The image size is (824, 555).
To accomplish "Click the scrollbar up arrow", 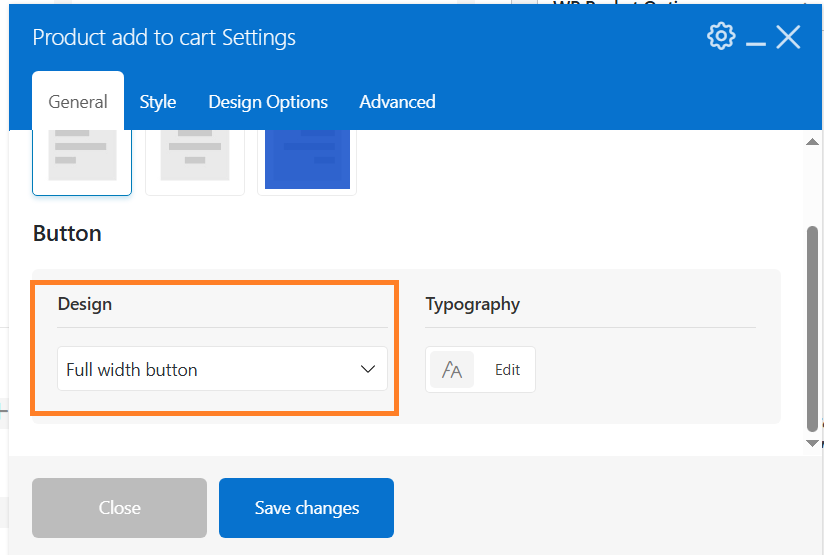I will tap(812, 142).
